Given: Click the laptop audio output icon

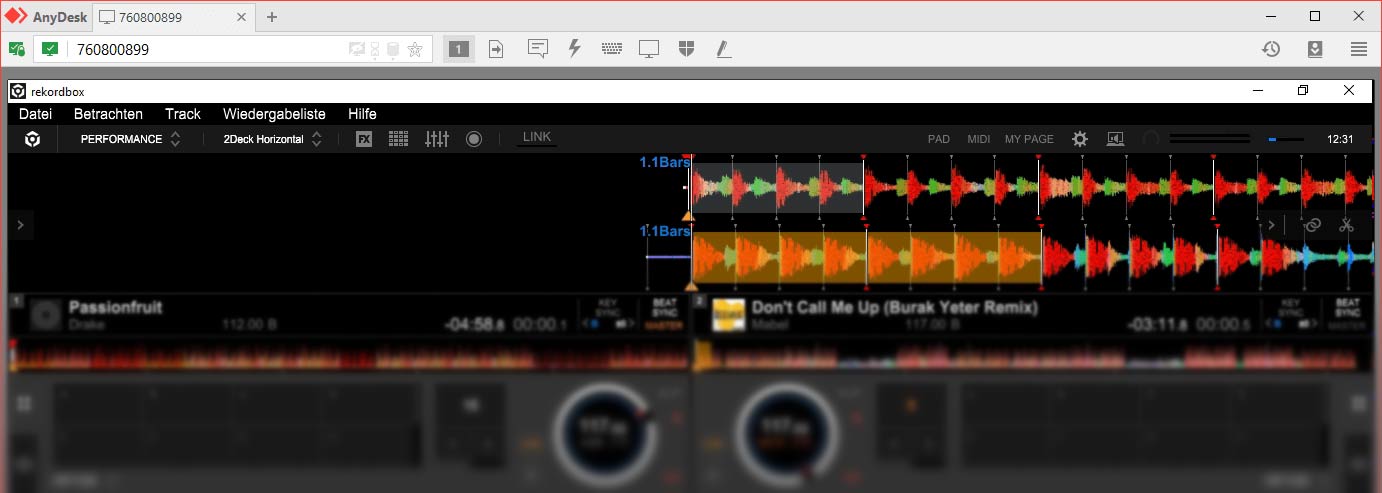Looking at the screenshot, I should tap(1115, 139).
